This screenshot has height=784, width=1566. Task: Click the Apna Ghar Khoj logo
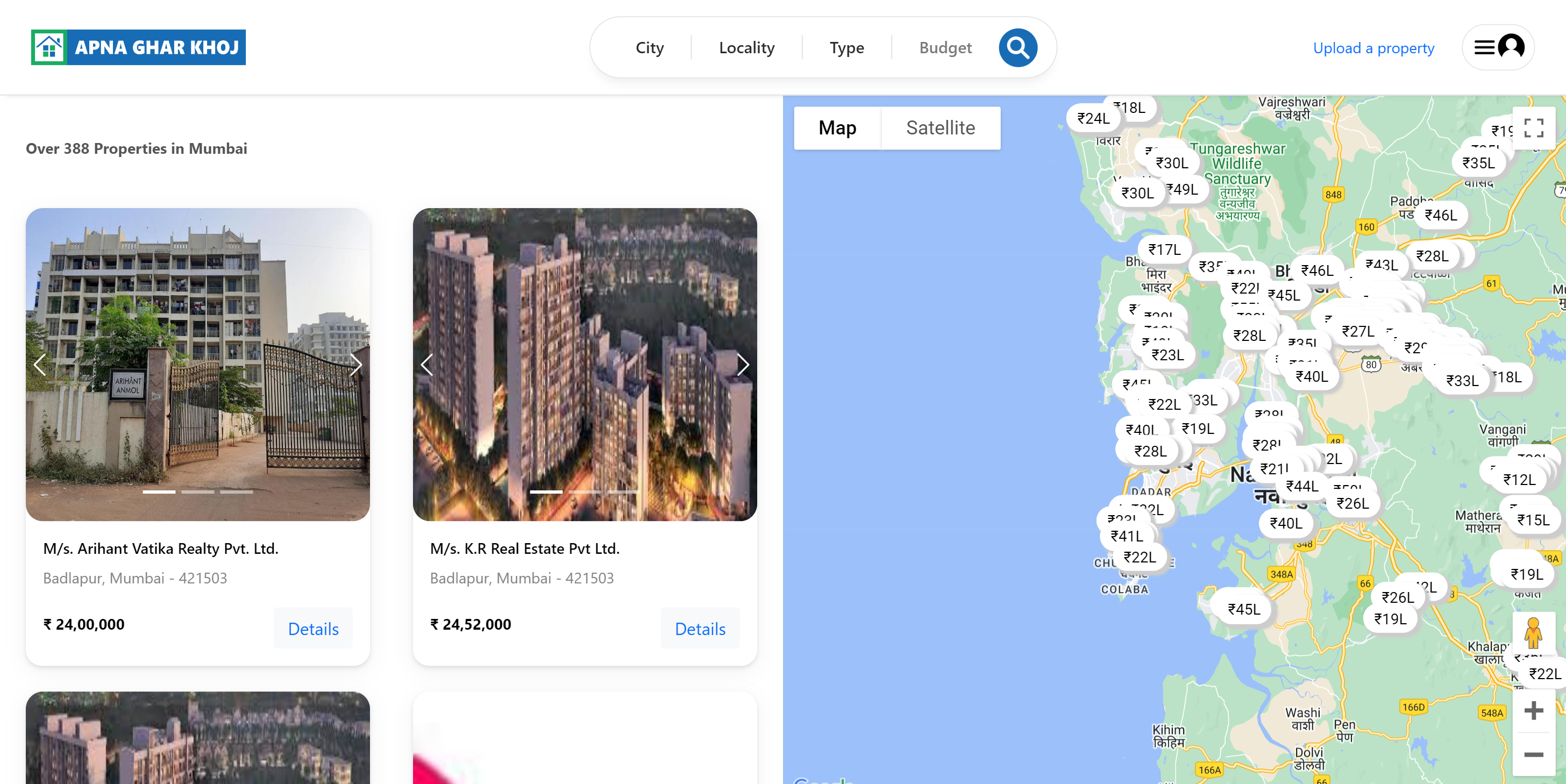[139, 47]
